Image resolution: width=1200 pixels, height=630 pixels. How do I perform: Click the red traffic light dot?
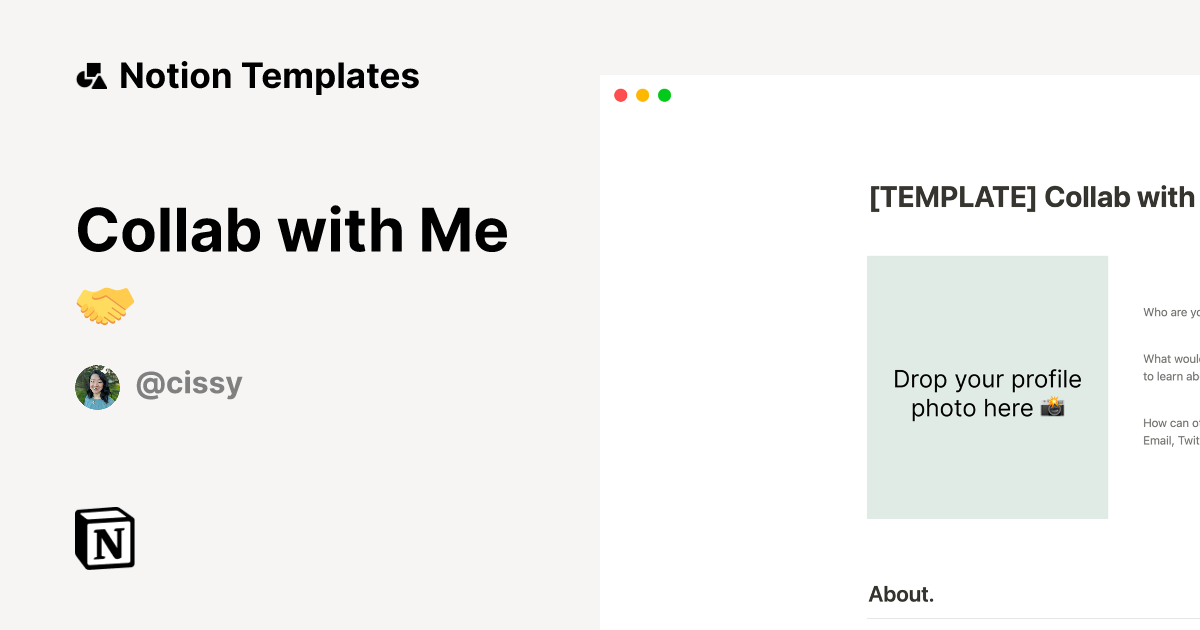[x=621, y=95]
